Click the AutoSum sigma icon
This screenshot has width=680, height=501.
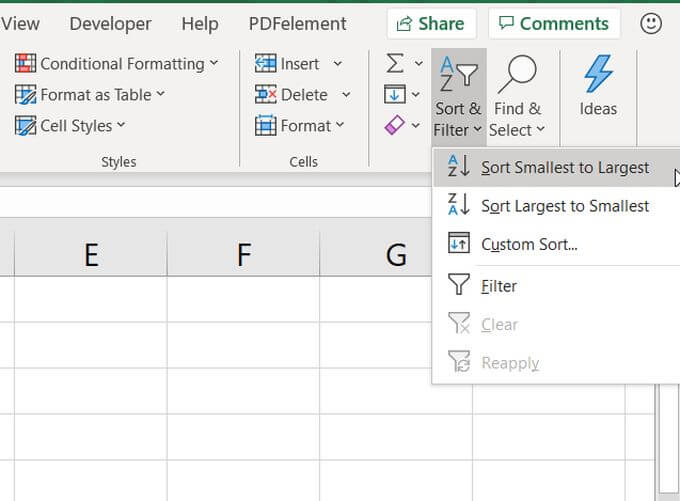pos(395,64)
